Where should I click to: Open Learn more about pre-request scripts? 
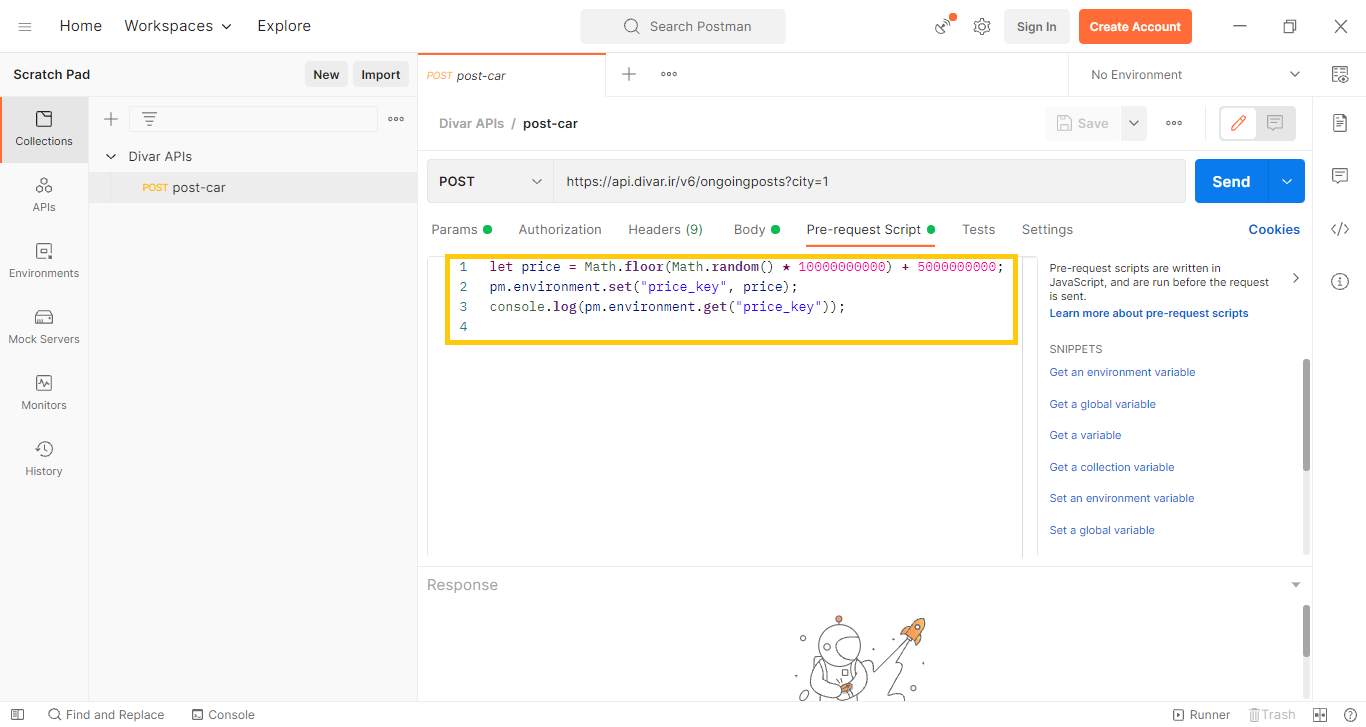click(1149, 313)
